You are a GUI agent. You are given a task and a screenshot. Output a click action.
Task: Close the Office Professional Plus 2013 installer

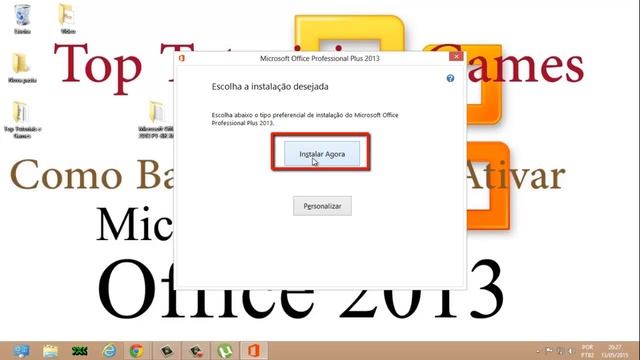[456, 56]
